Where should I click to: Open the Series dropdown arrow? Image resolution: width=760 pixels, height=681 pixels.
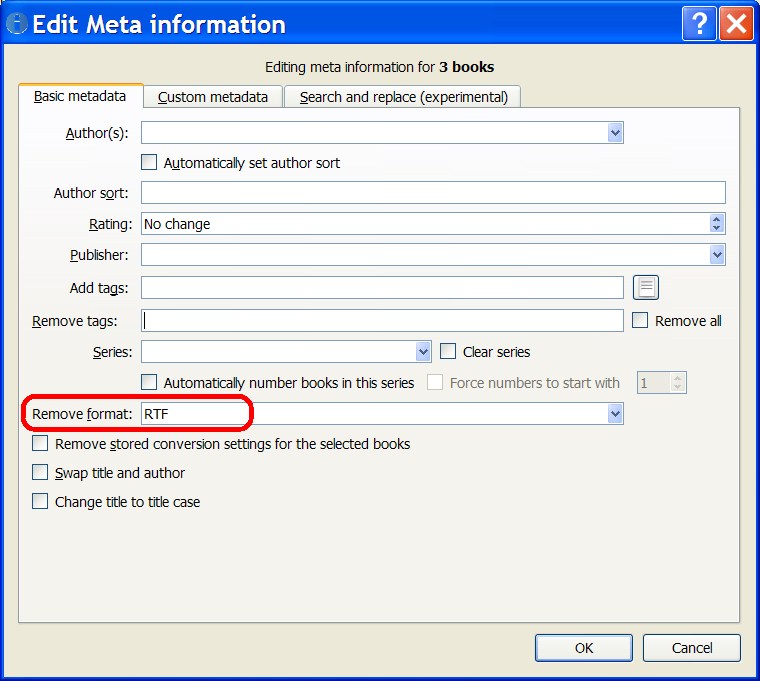pyautogui.click(x=423, y=352)
